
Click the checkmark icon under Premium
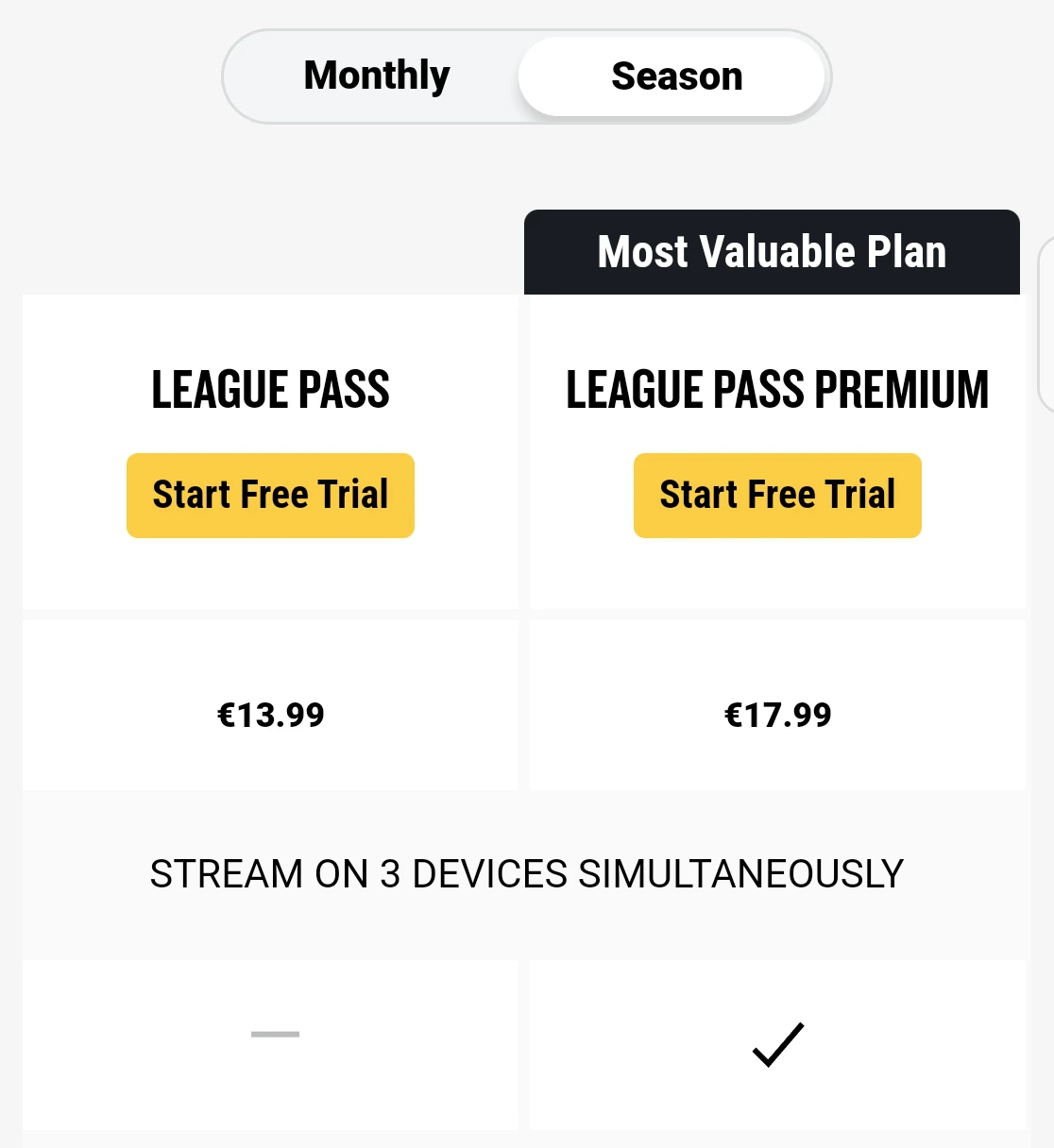777,1044
